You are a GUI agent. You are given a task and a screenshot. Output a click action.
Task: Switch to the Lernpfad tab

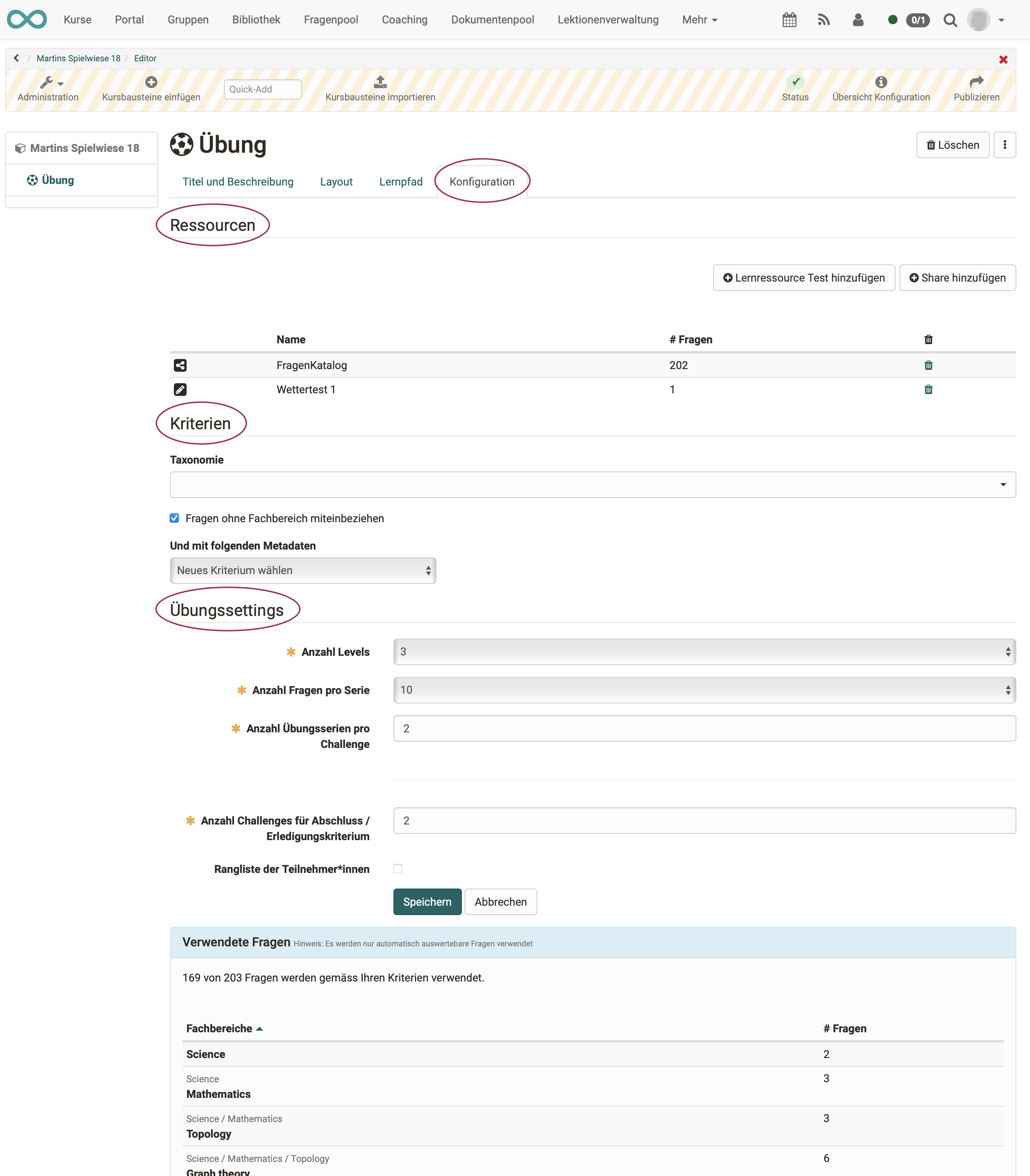click(x=401, y=182)
